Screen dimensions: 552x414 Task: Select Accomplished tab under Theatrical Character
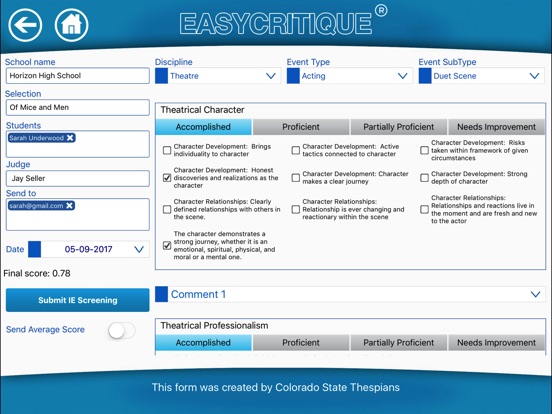point(203,127)
